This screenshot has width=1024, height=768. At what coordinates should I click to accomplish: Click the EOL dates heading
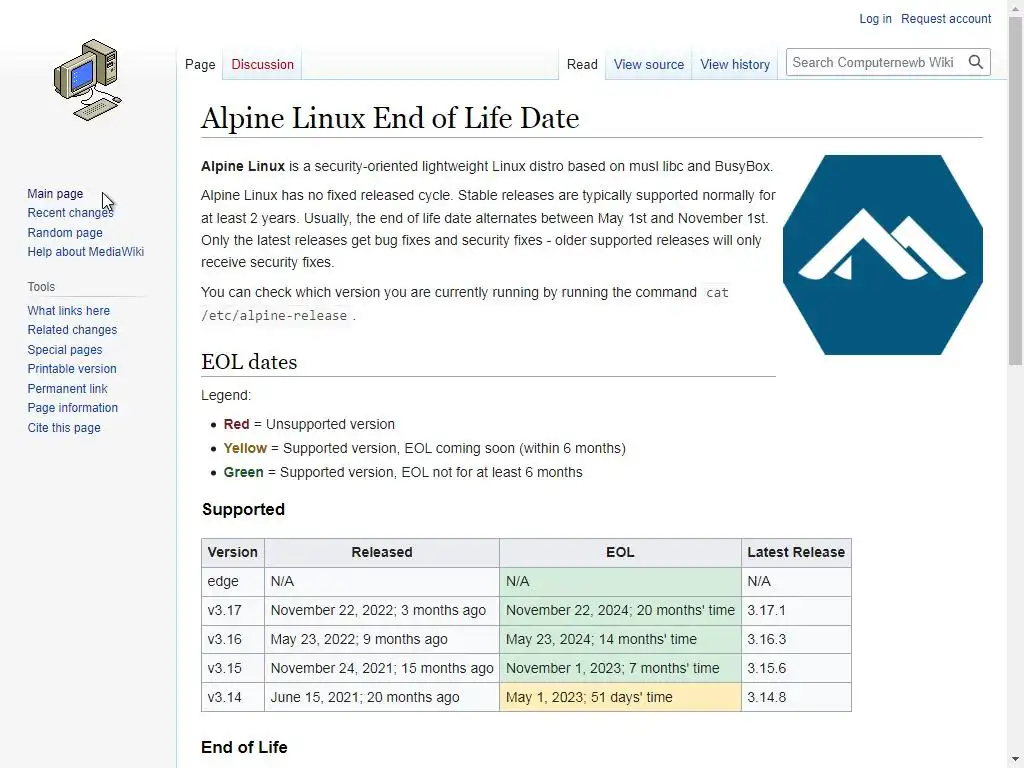point(249,362)
